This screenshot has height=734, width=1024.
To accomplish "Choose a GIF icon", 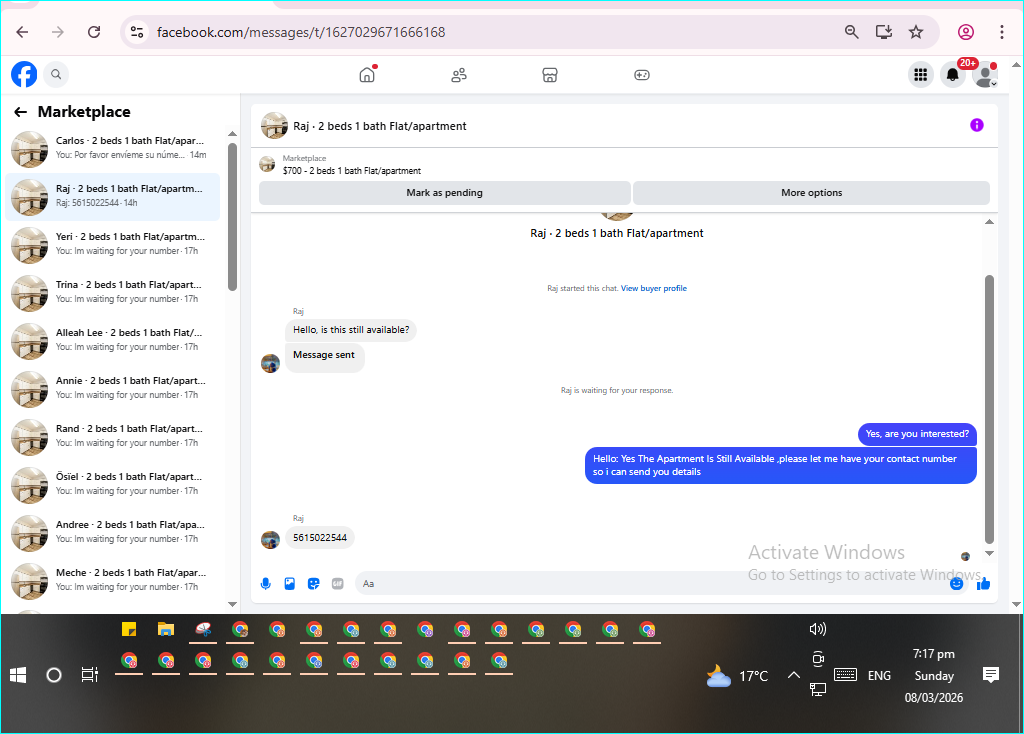I will click(x=338, y=584).
